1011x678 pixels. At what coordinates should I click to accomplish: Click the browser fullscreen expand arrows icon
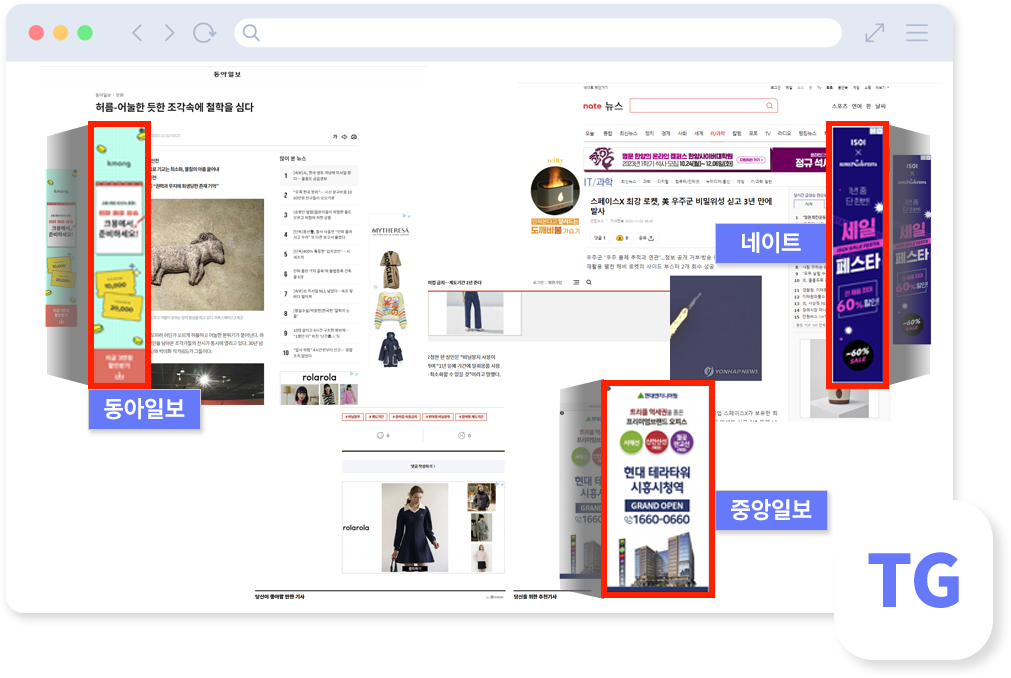click(x=874, y=33)
